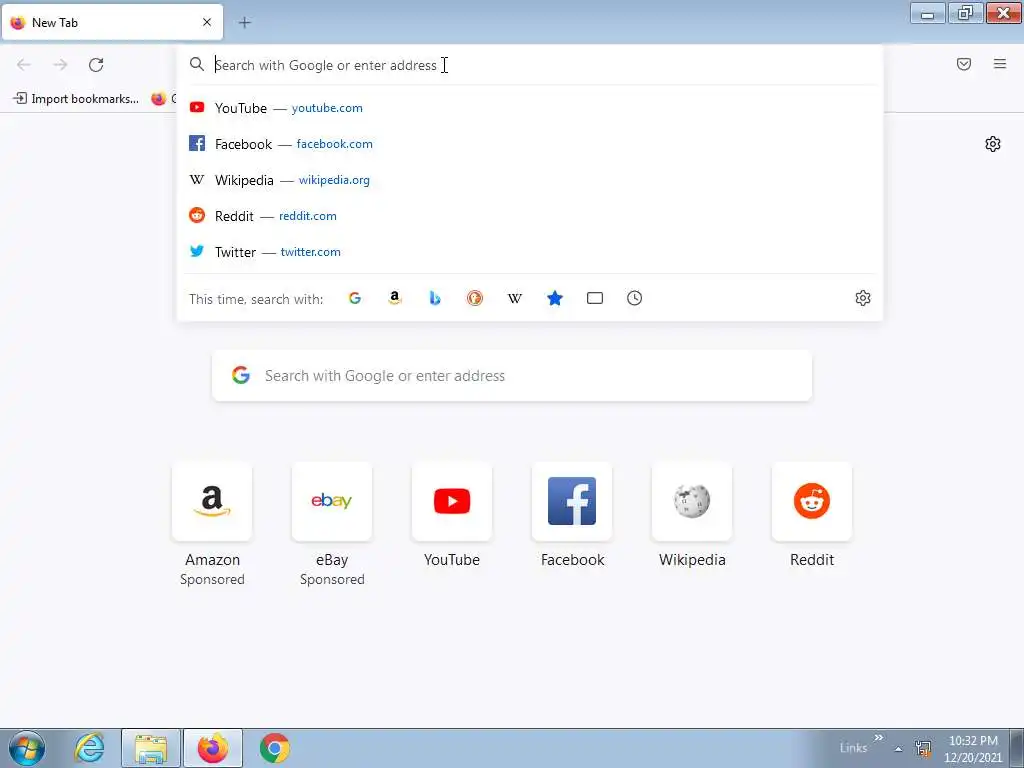Search this time with Wikipedia icon

click(x=515, y=298)
